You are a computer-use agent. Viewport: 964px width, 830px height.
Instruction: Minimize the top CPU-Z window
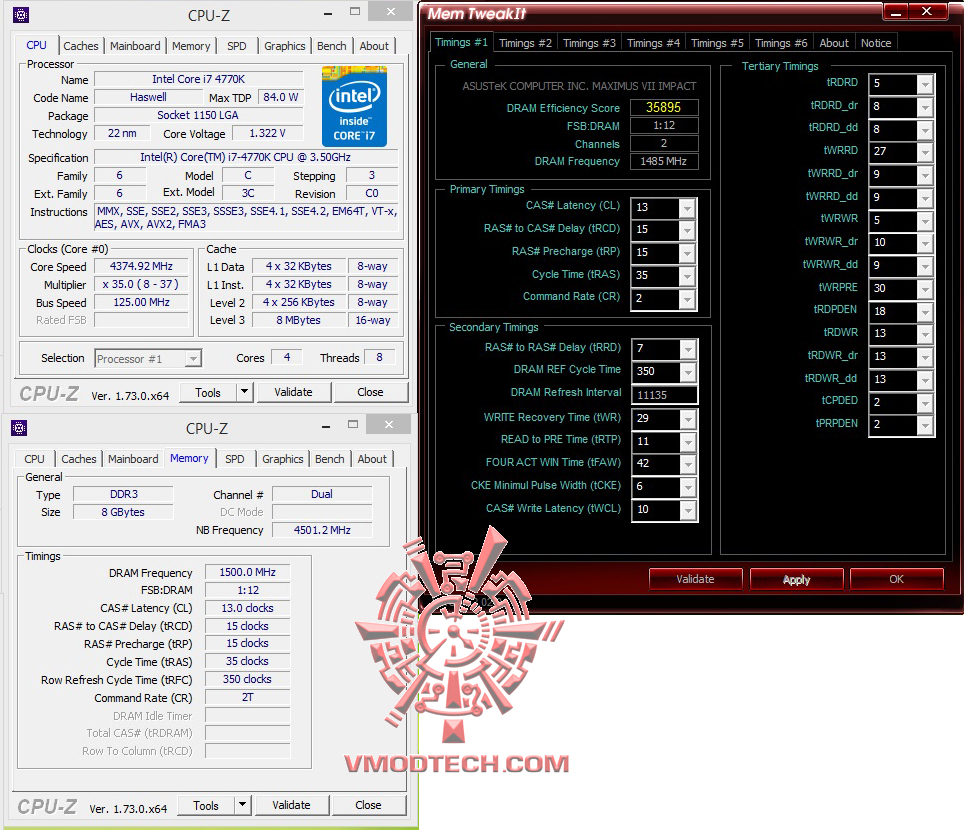click(x=328, y=14)
